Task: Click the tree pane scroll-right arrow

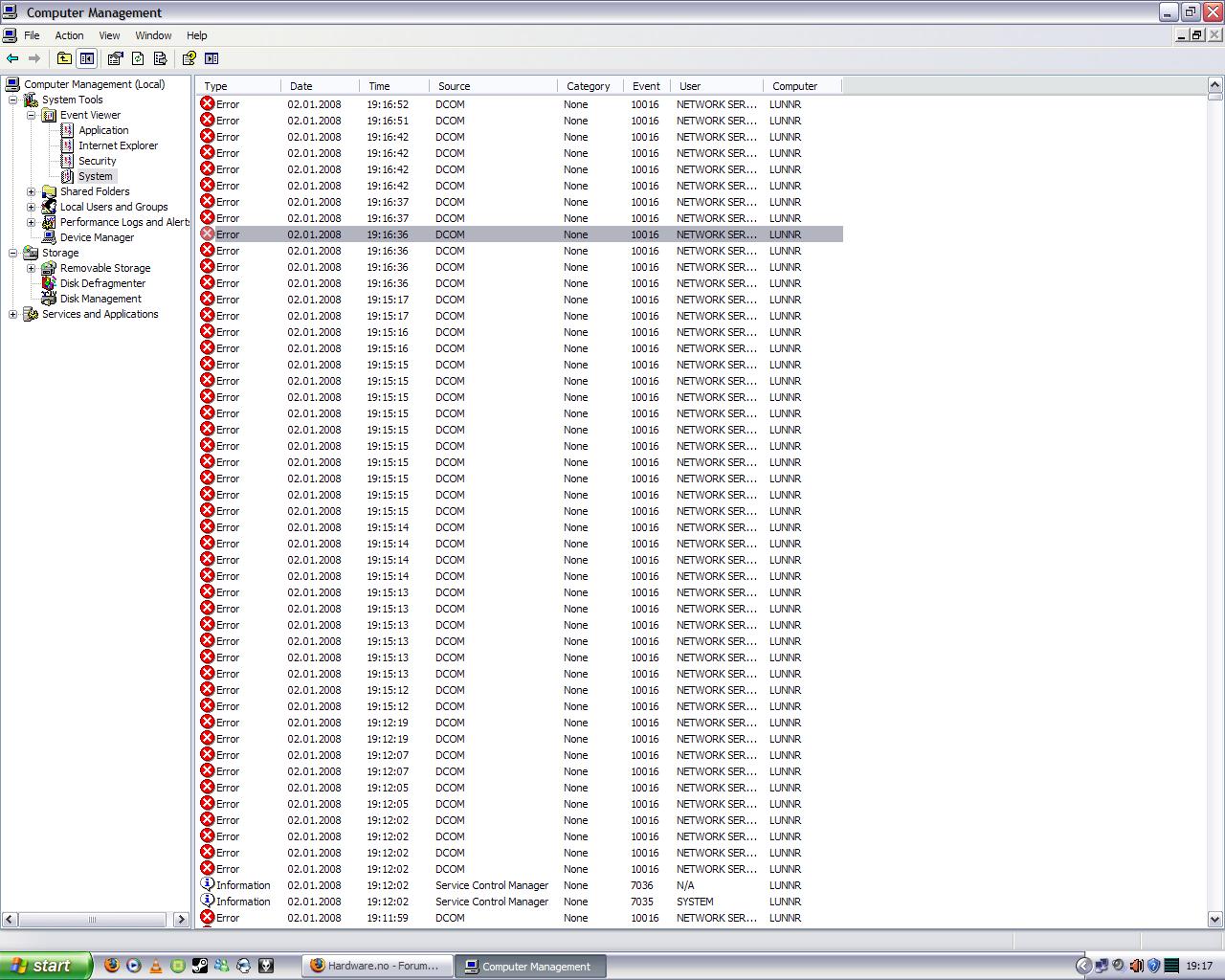Action: coord(181,920)
